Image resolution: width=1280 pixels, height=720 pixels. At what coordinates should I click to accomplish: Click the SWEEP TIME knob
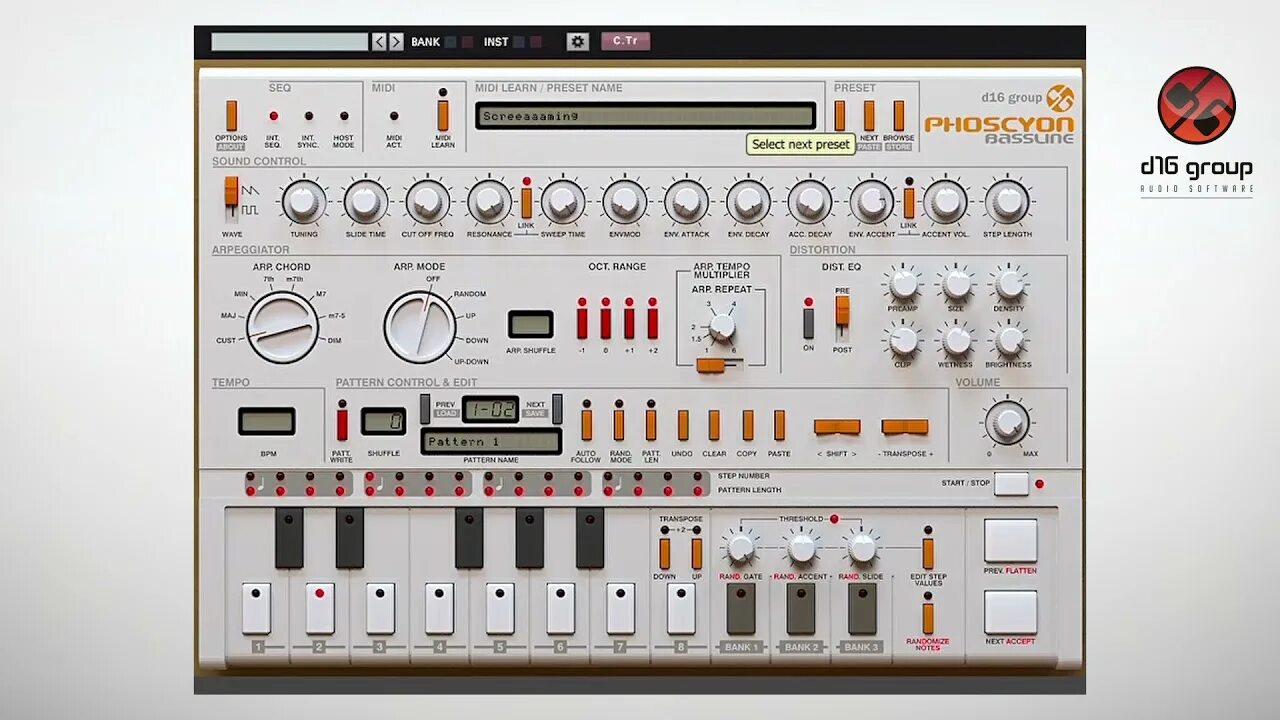[563, 202]
